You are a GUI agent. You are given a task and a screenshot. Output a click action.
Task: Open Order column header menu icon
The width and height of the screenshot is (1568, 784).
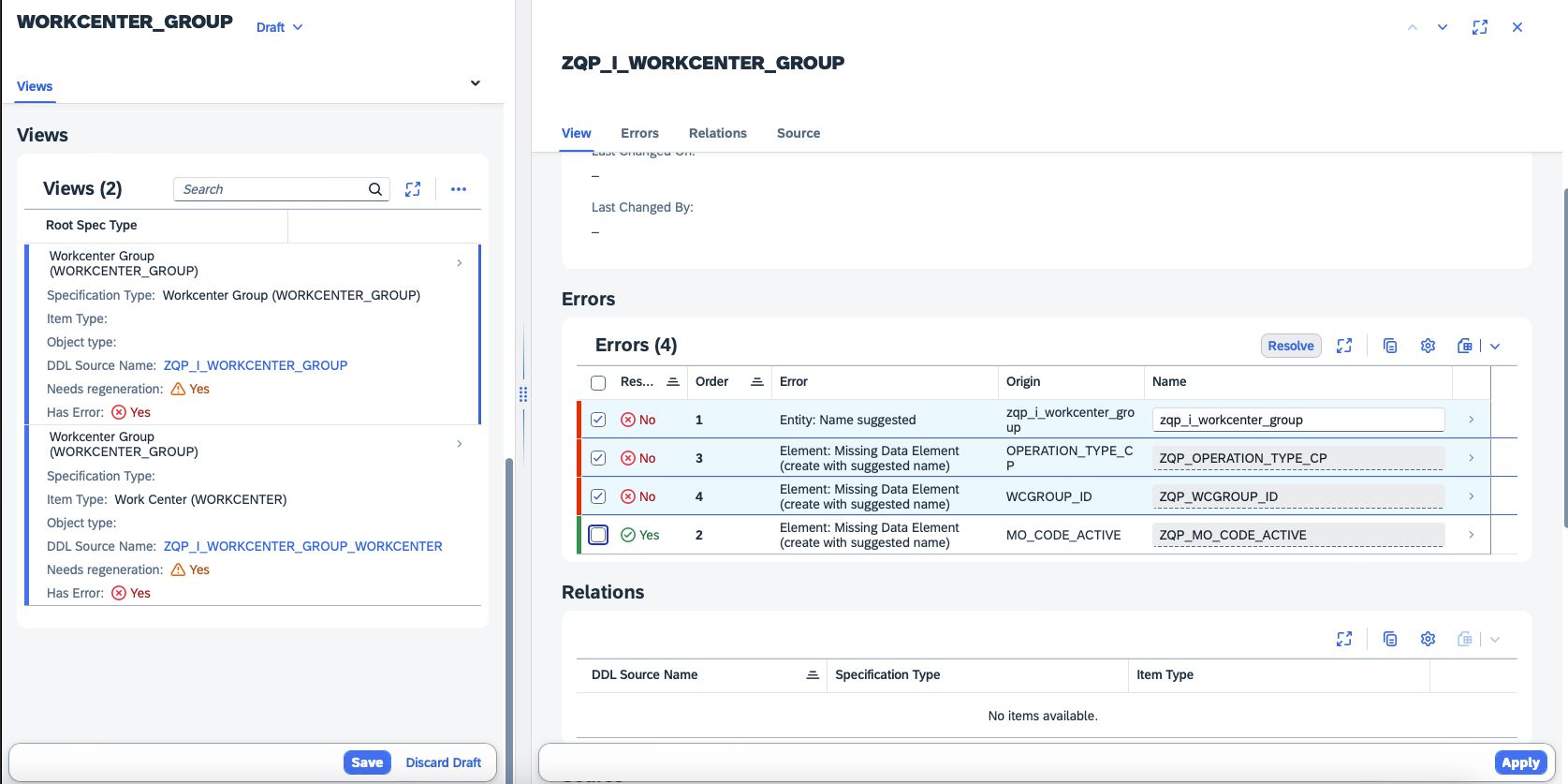point(756,381)
